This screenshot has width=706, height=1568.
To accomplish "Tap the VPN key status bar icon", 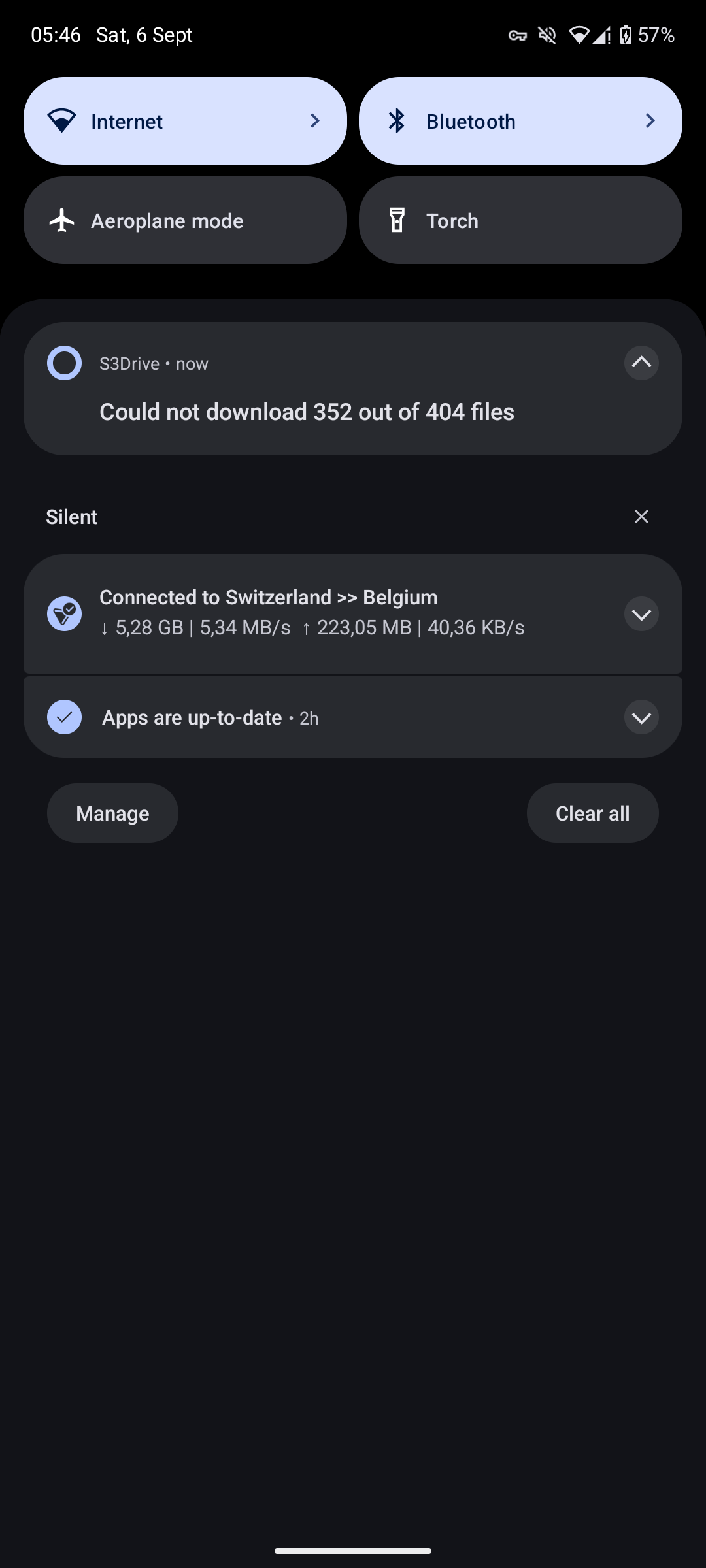I will (517, 35).
